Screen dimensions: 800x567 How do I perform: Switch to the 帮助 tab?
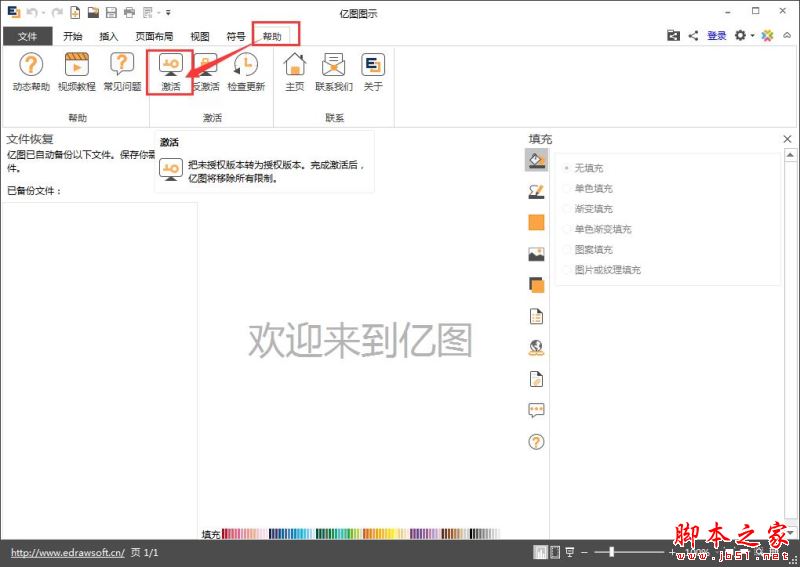272,36
